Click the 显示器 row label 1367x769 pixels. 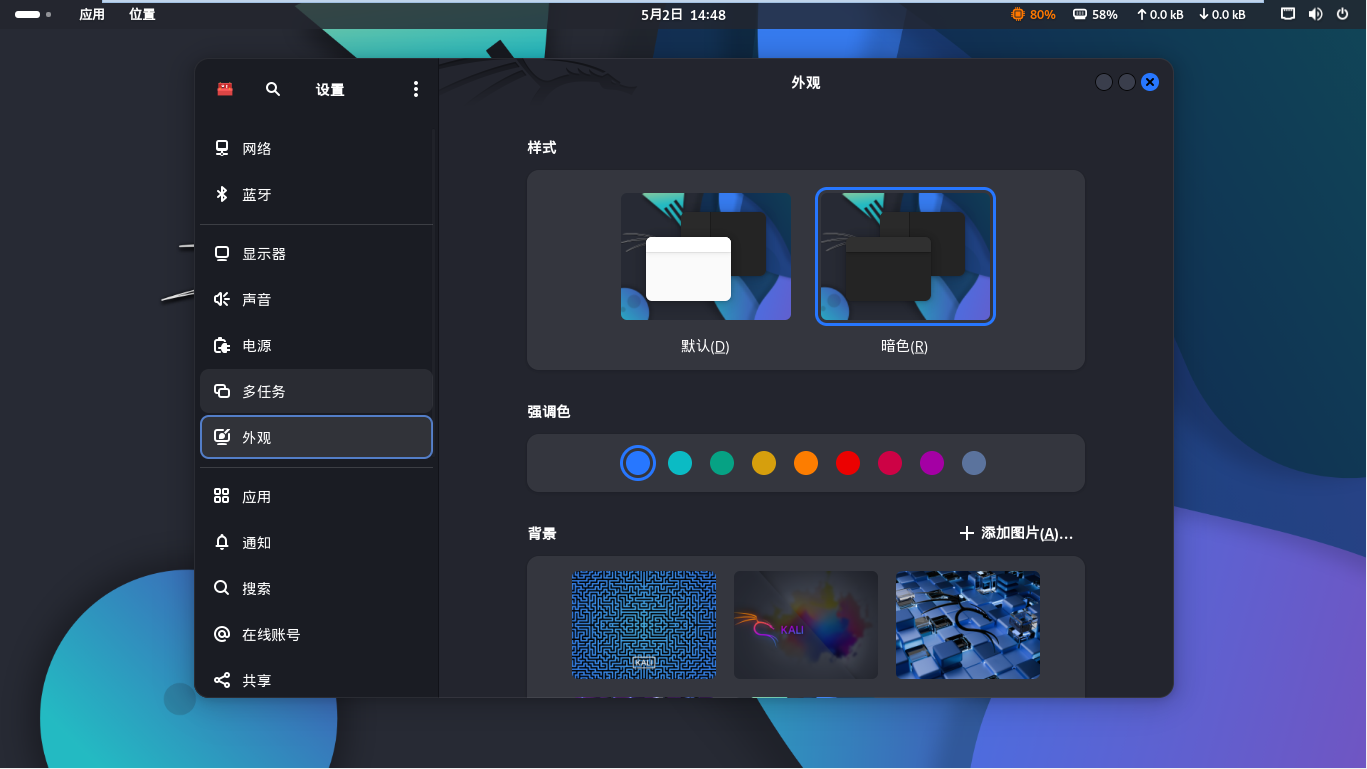coord(264,254)
